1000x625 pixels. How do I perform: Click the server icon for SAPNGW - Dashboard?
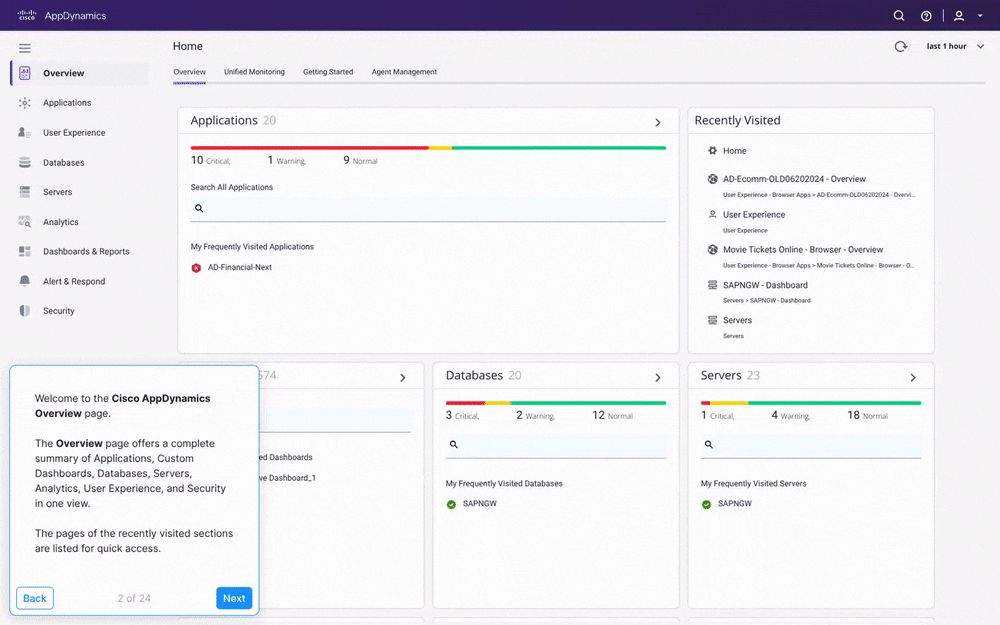(x=712, y=284)
